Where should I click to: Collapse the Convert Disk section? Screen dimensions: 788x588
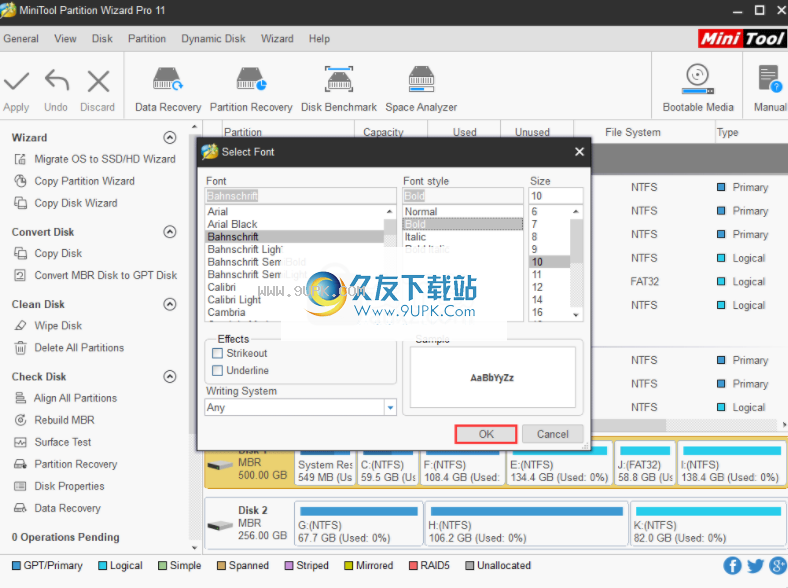[x=170, y=232]
